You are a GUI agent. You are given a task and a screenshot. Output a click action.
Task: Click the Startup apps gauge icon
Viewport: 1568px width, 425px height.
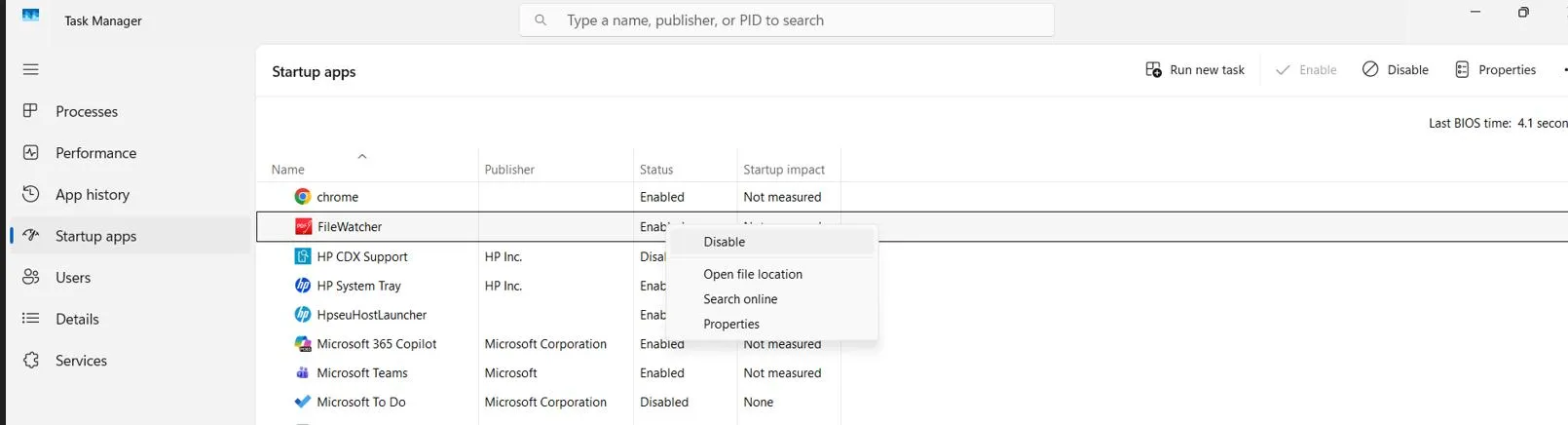31,235
